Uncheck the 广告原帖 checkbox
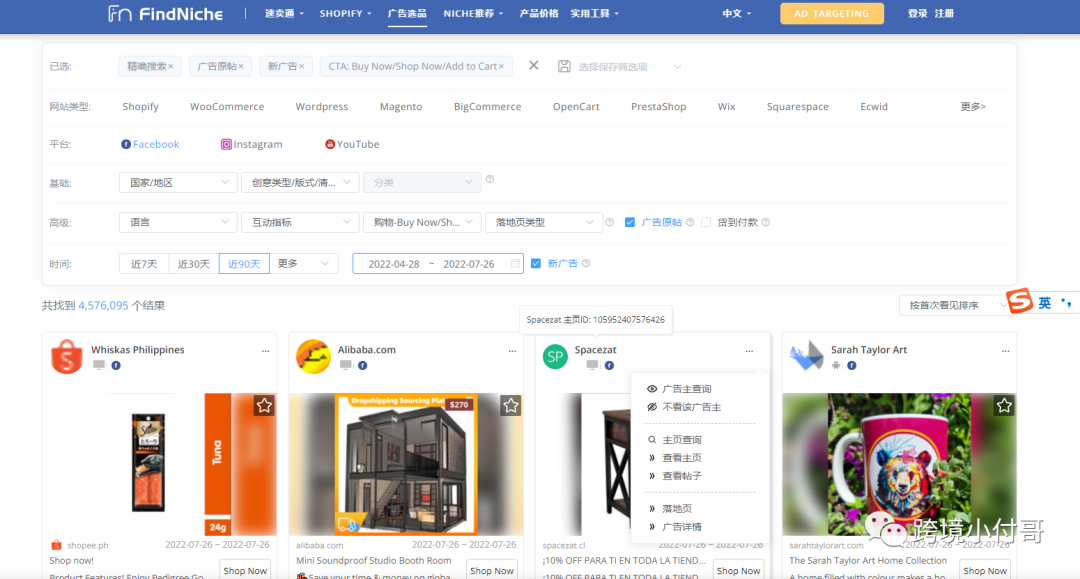This screenshot has width=1080, height=579. [x=630, y=222]
